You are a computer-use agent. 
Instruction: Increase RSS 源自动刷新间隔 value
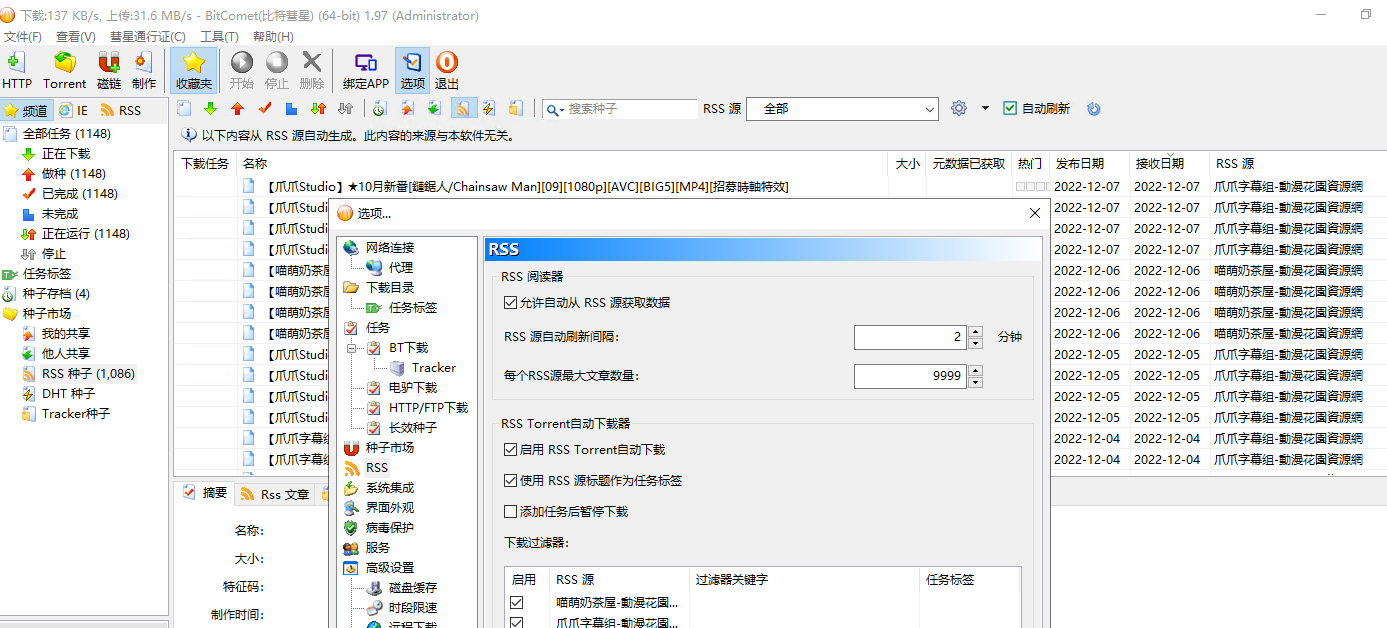click(x=976, y=331)
